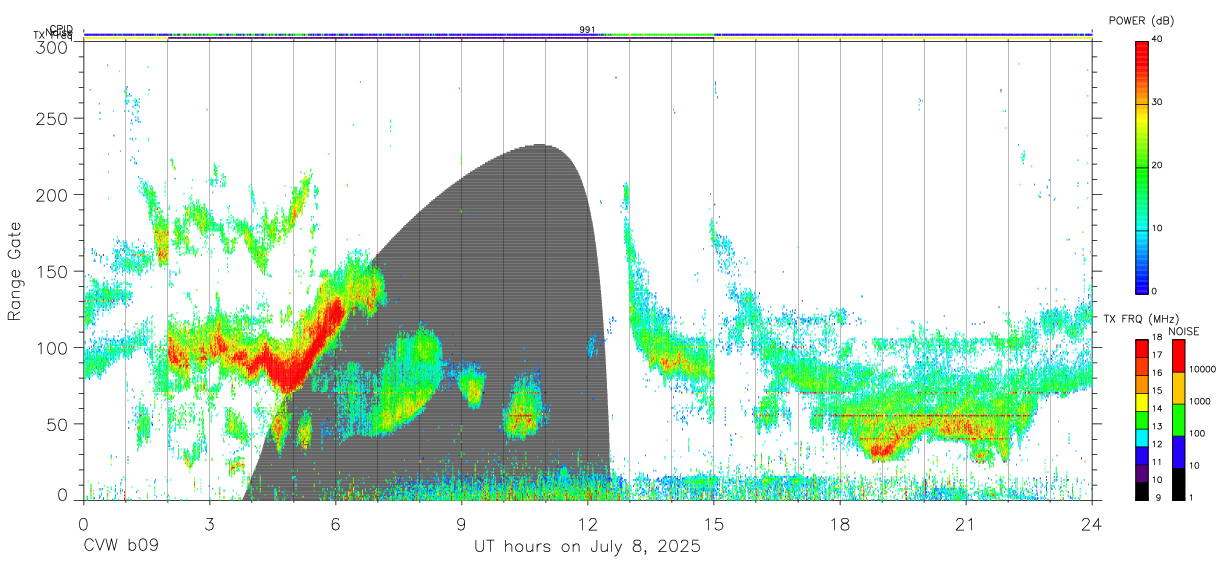
Task: Click the POWER (dB) colorbar title
Action: tap(1141, 21)
